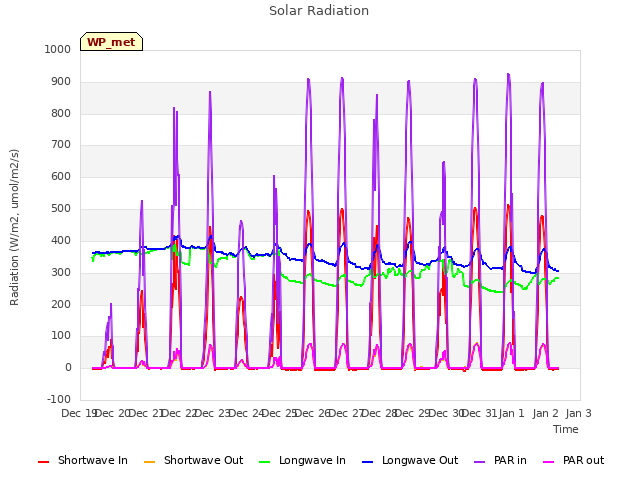This screenshot has width=640, height=480.
Task: Click the magenta PAR out legend swatch
Action: click(x=549, y=462)
